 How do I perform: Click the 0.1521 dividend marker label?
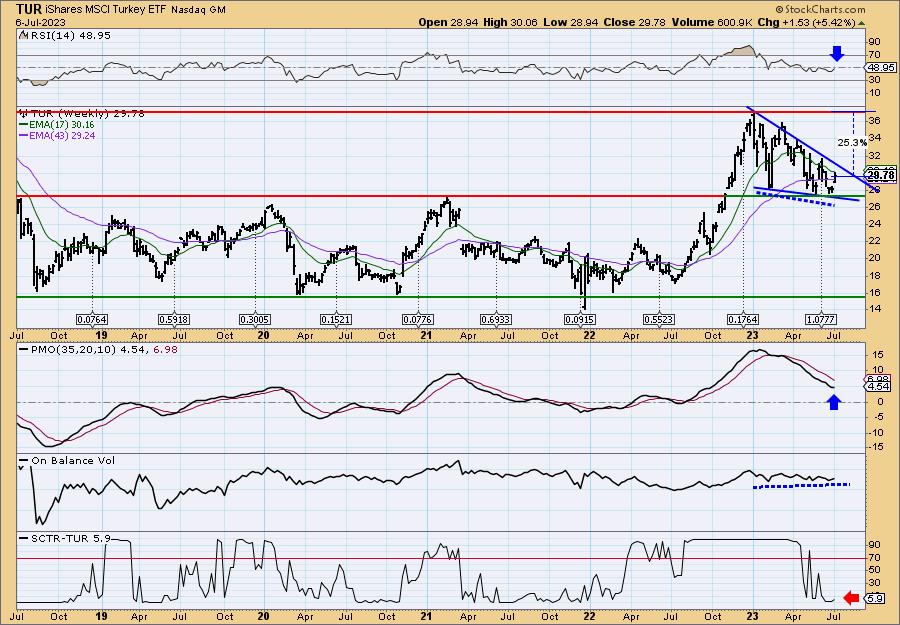coord(336,319)
